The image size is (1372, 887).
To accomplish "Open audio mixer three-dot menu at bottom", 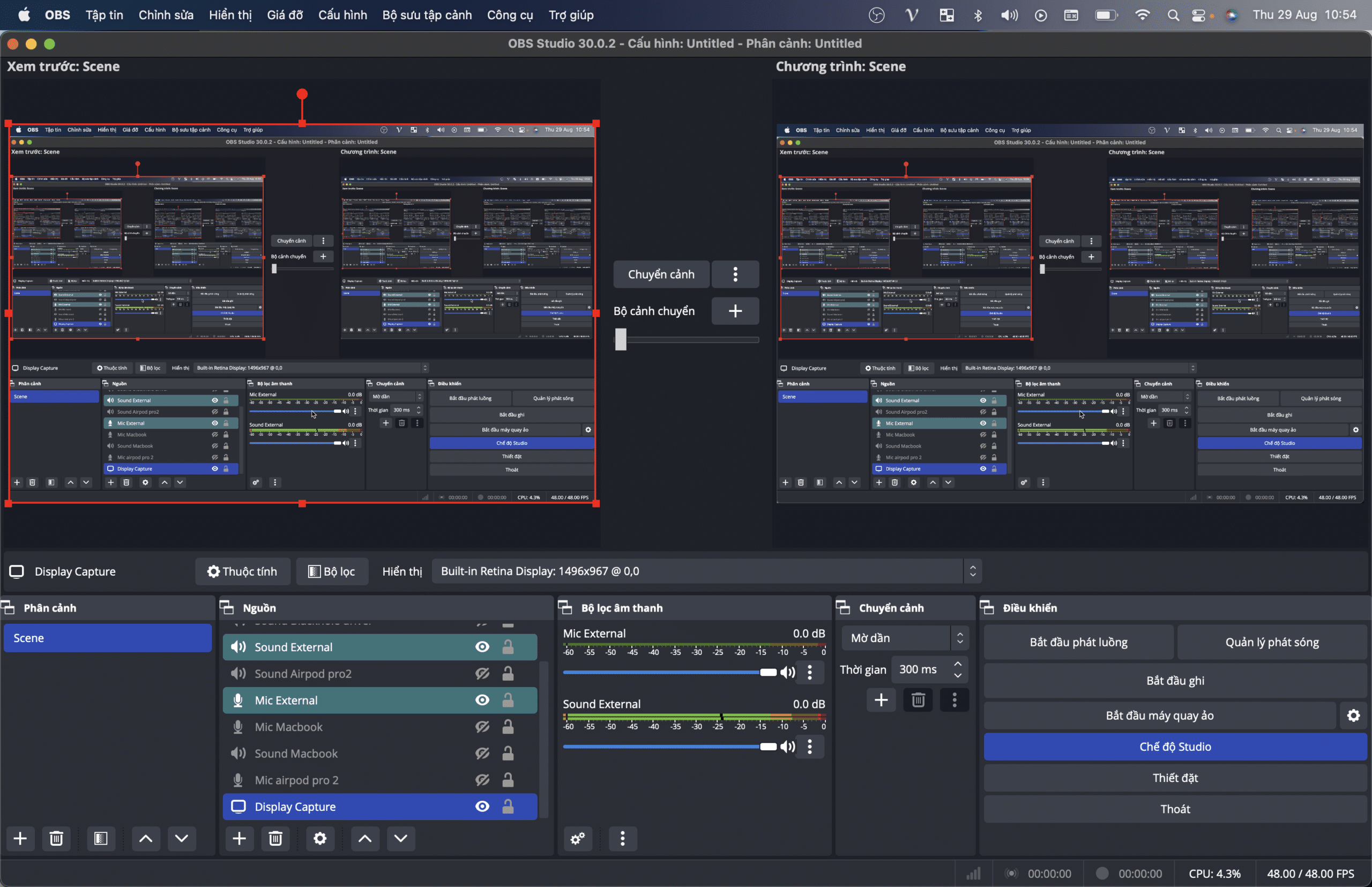I will click(623, 838).
